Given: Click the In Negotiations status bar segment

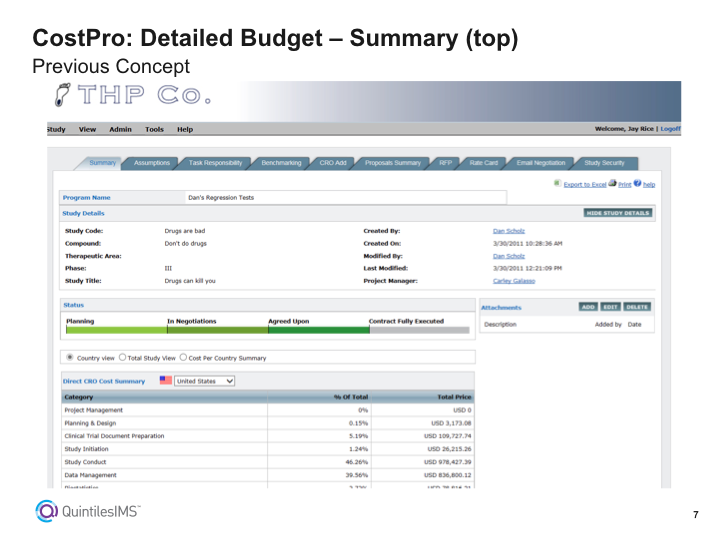Looking at the screenshot, I should [x=218, y=330].
